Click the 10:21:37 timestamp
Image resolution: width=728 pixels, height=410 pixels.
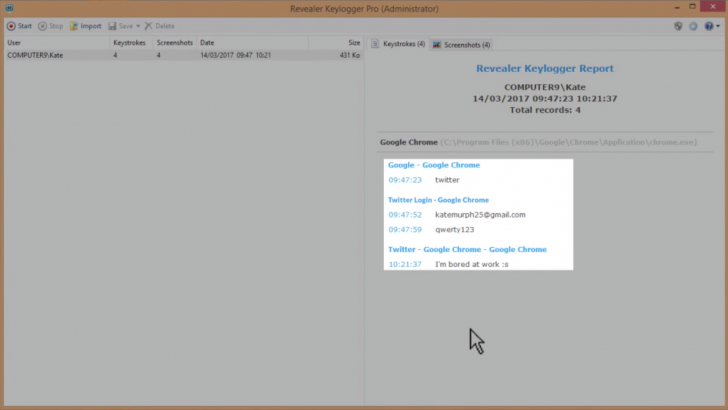pos(405,264)
